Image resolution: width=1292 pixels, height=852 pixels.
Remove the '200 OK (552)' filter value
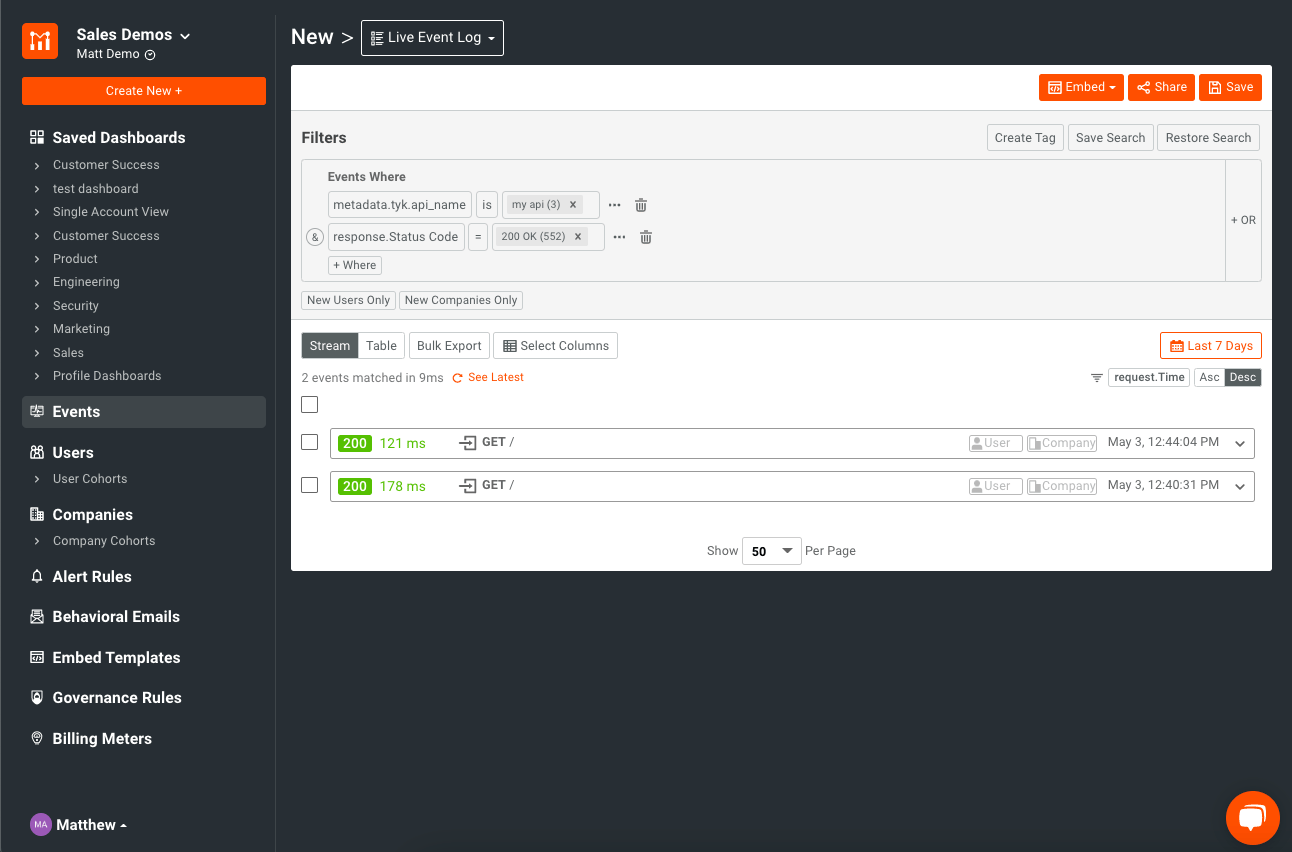pyautogui.click(x=578, y=237)
